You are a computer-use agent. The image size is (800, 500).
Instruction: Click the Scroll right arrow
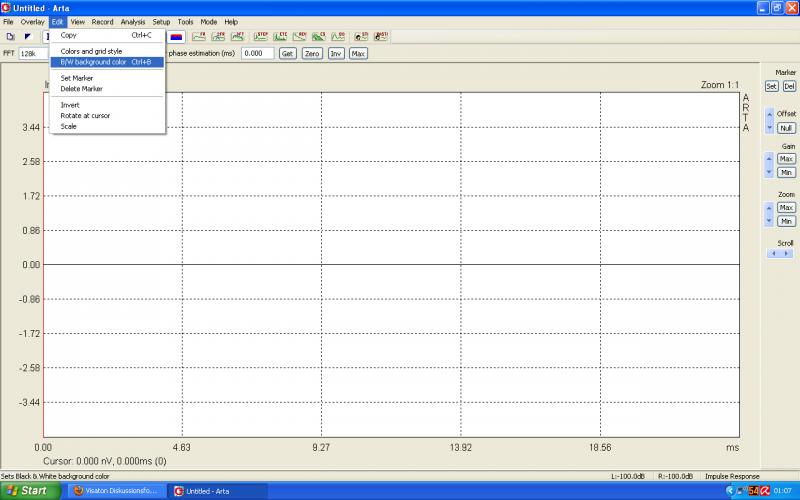point(787,254)
